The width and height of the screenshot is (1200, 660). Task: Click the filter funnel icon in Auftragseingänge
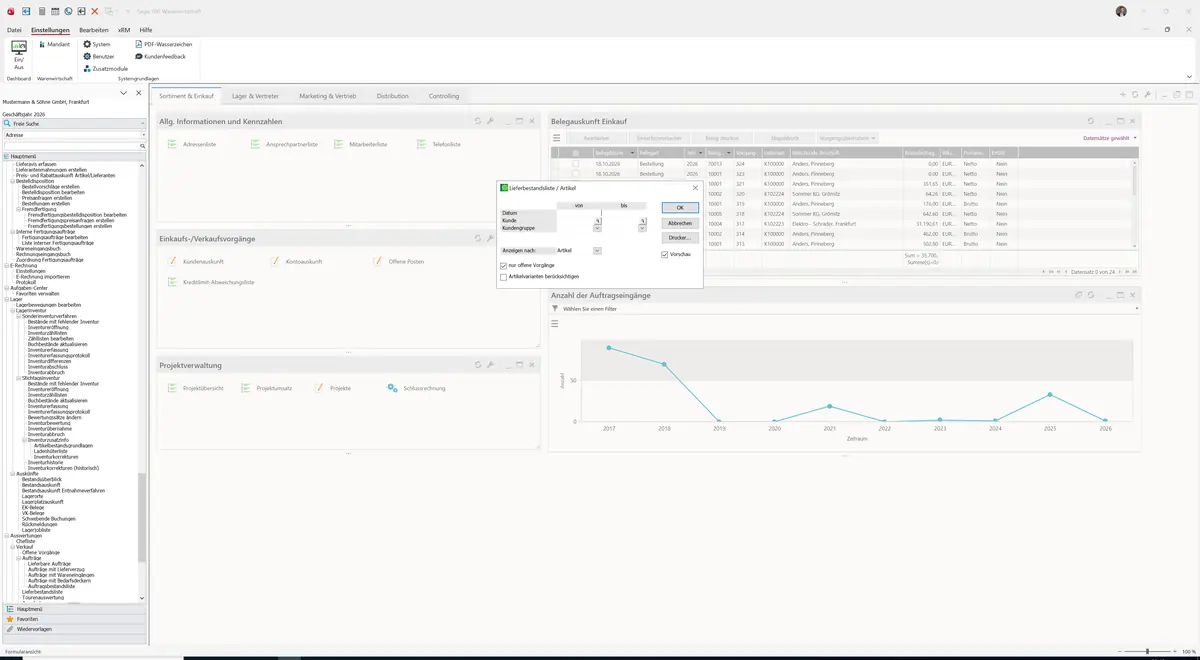click(x=555, y=309)
